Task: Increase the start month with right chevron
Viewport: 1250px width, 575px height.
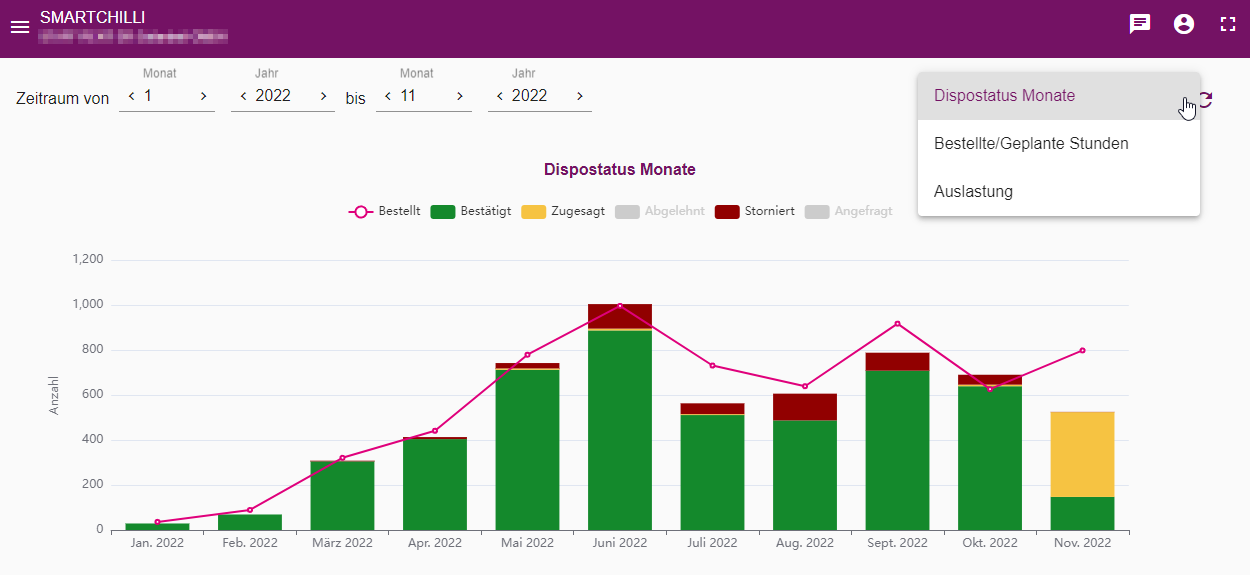Action: tap(203, 96)
